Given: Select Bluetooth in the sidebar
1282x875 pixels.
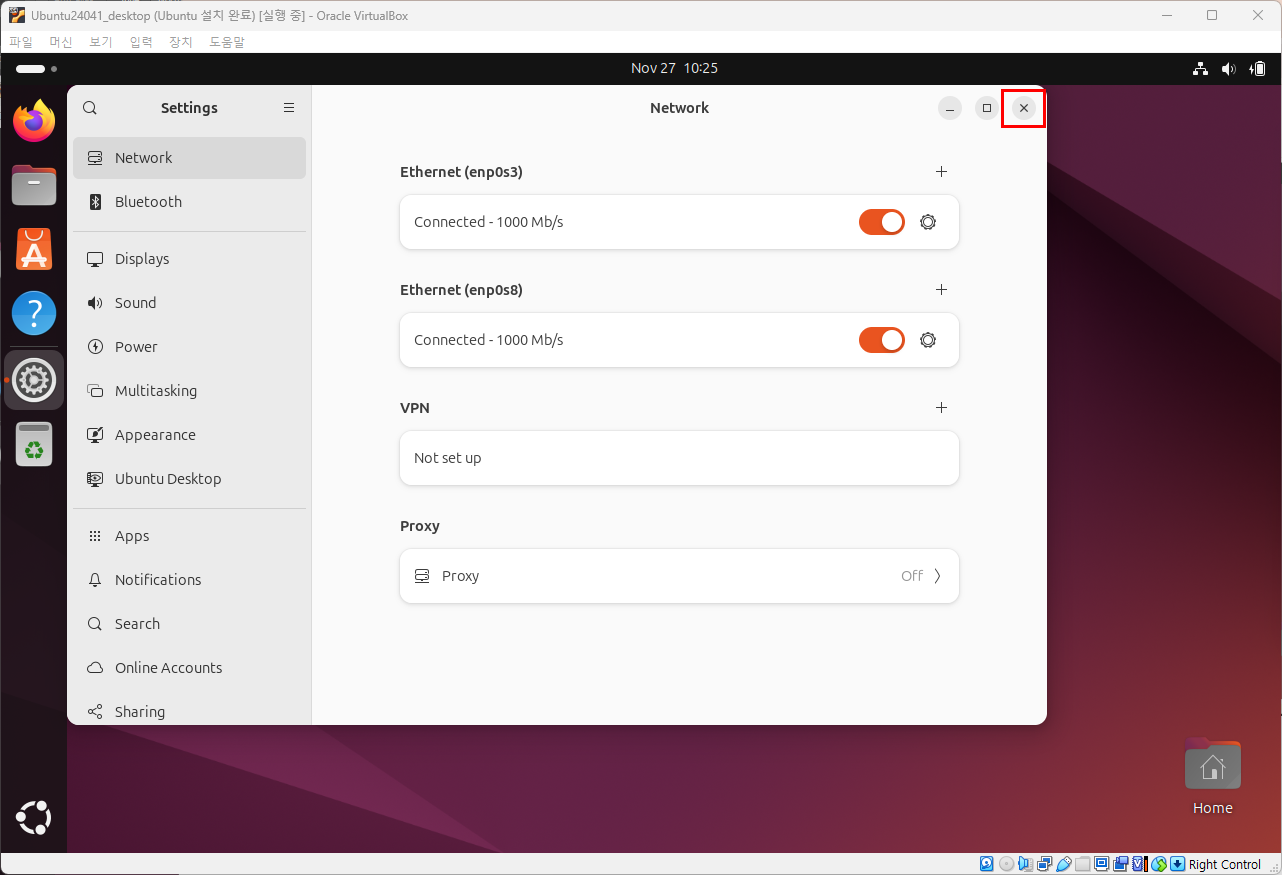Looking at the screenshot, I should coord(189,202).
